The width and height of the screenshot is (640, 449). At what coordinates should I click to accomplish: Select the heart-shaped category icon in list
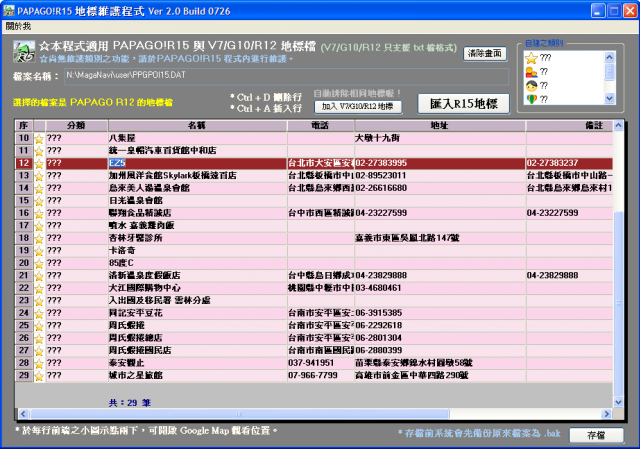click(531, 99)
